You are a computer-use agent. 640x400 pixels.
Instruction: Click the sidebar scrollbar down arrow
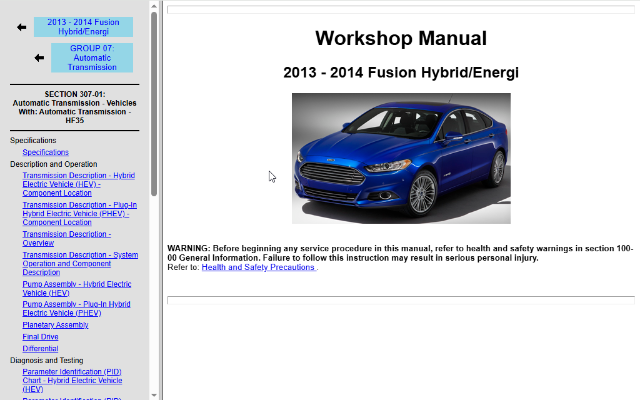154,395
